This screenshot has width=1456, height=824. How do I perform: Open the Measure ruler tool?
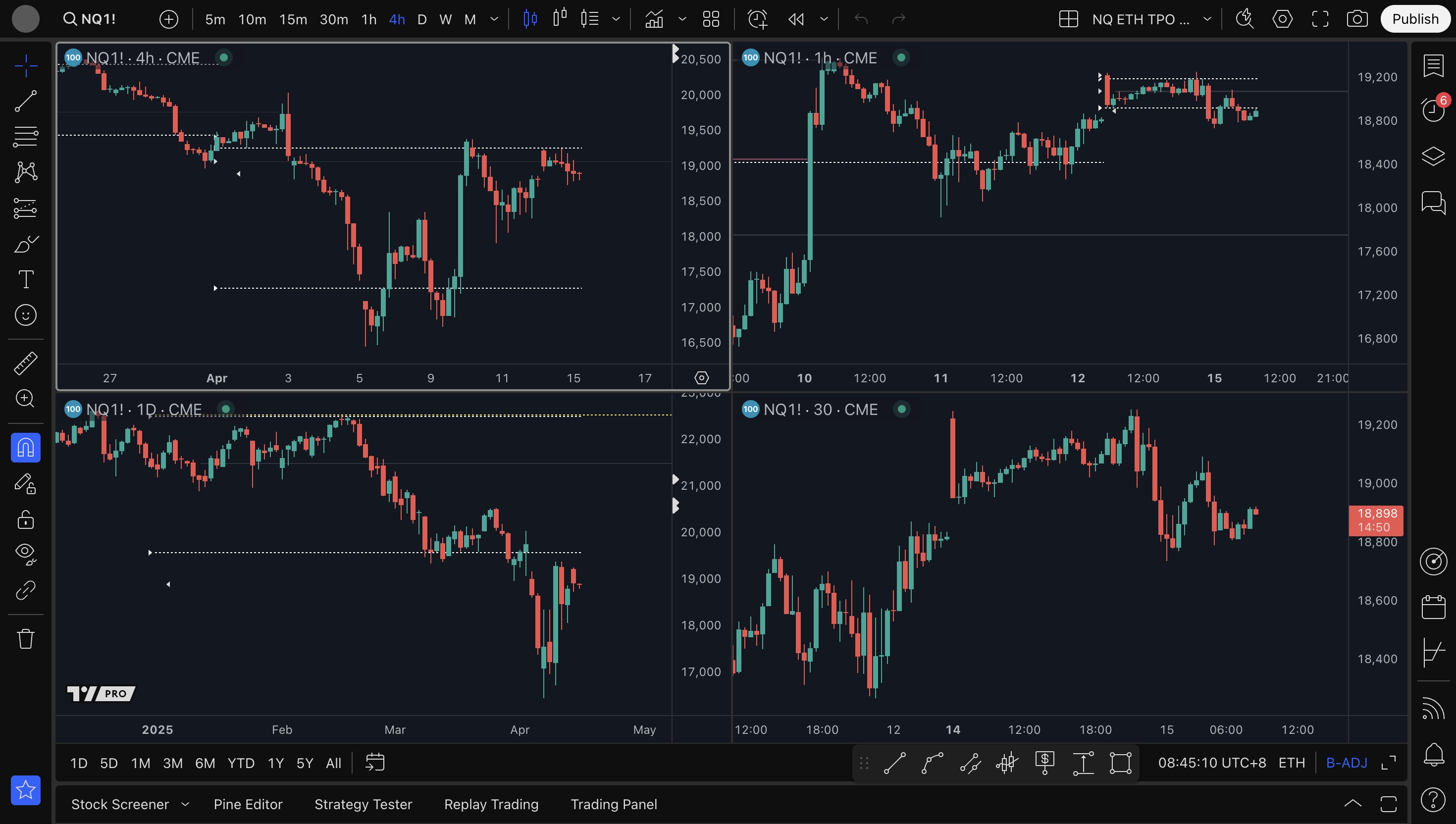pyautogui.click(x=25, y=363)
